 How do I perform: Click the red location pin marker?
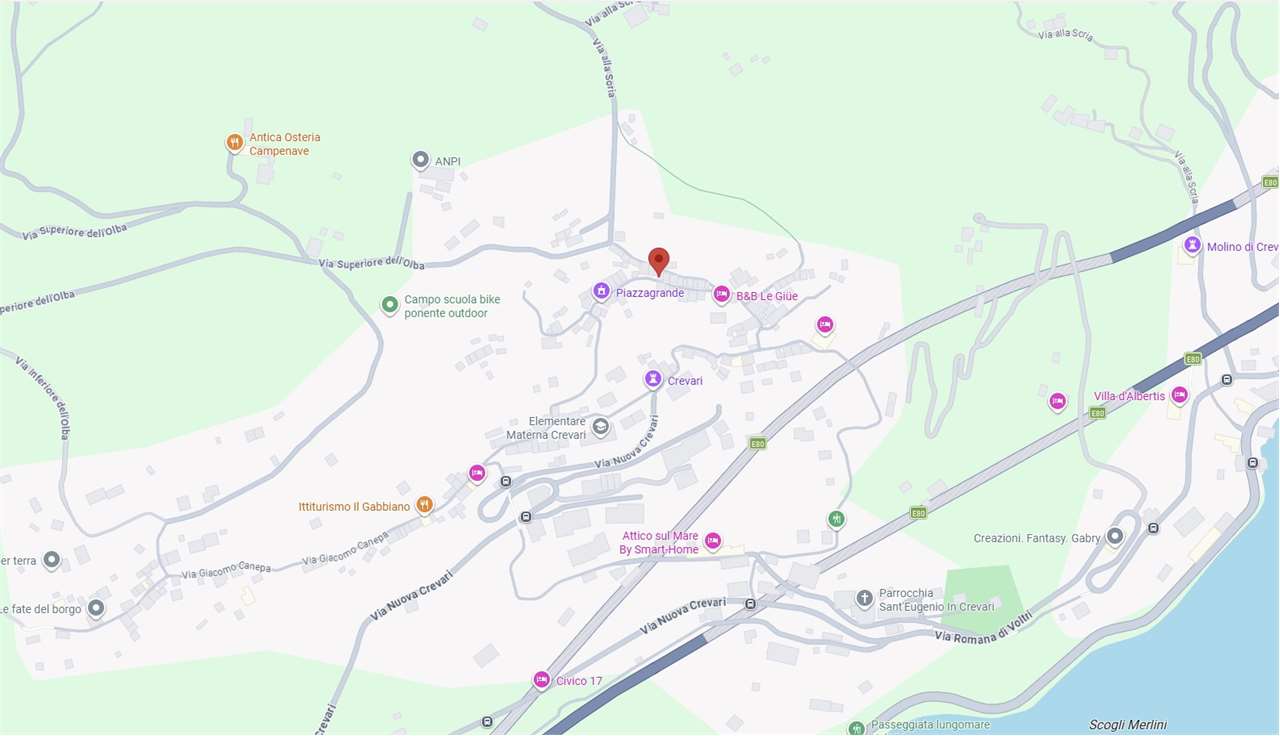point(658,260)
